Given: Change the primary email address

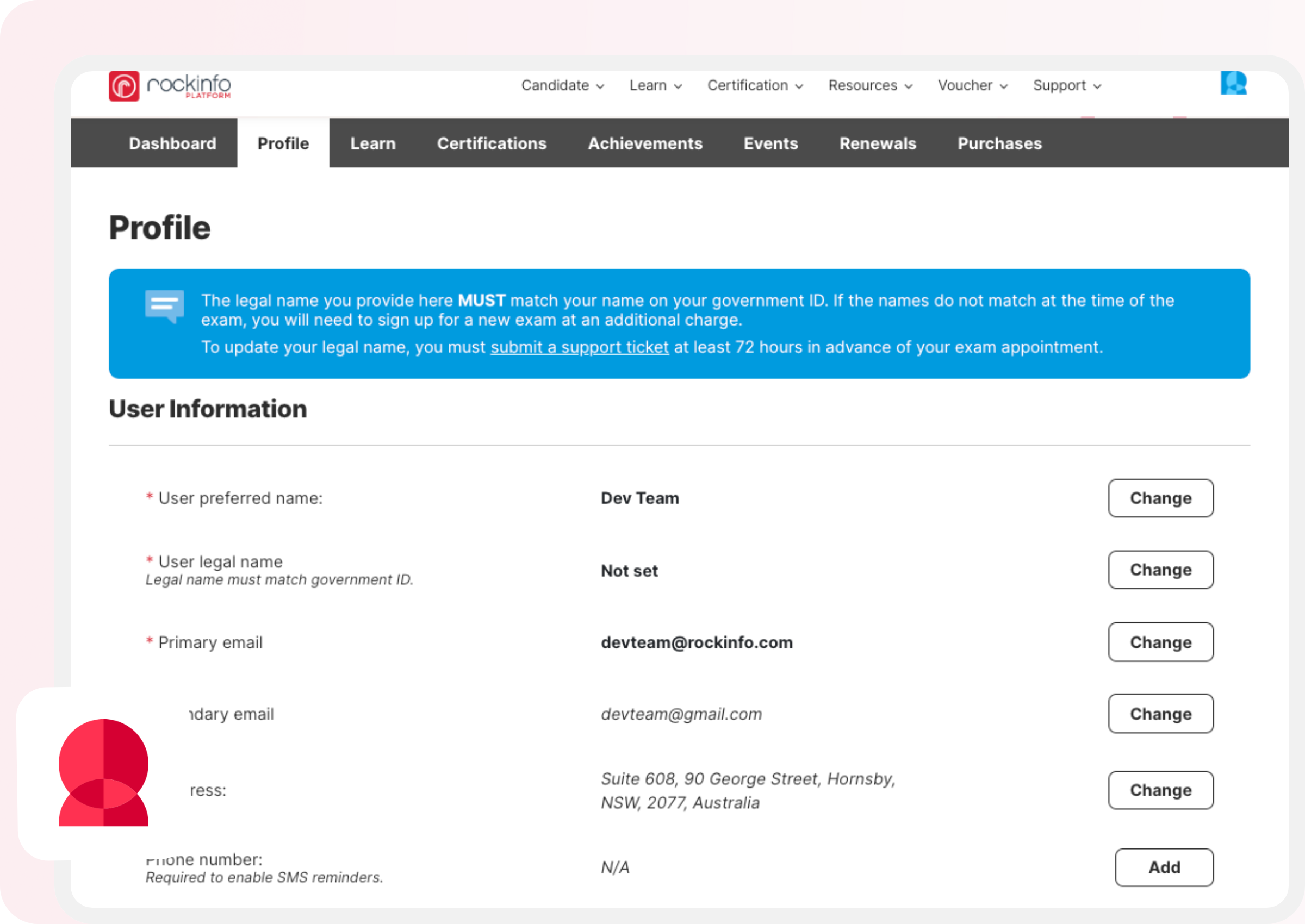Looking at the screenshot, I should tap(1160, 642).
